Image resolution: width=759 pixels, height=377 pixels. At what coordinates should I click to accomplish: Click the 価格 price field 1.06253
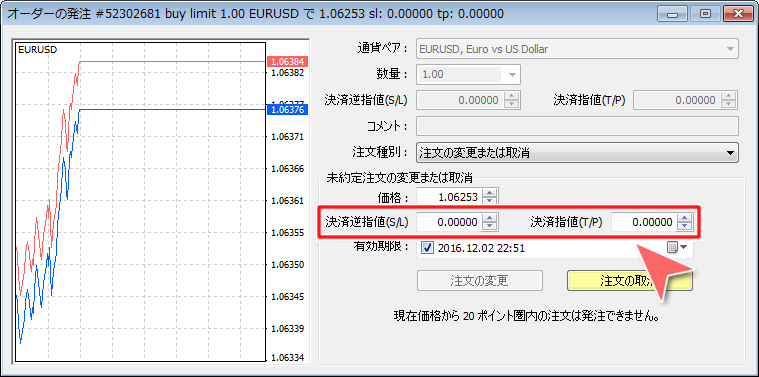click(449, 197)
